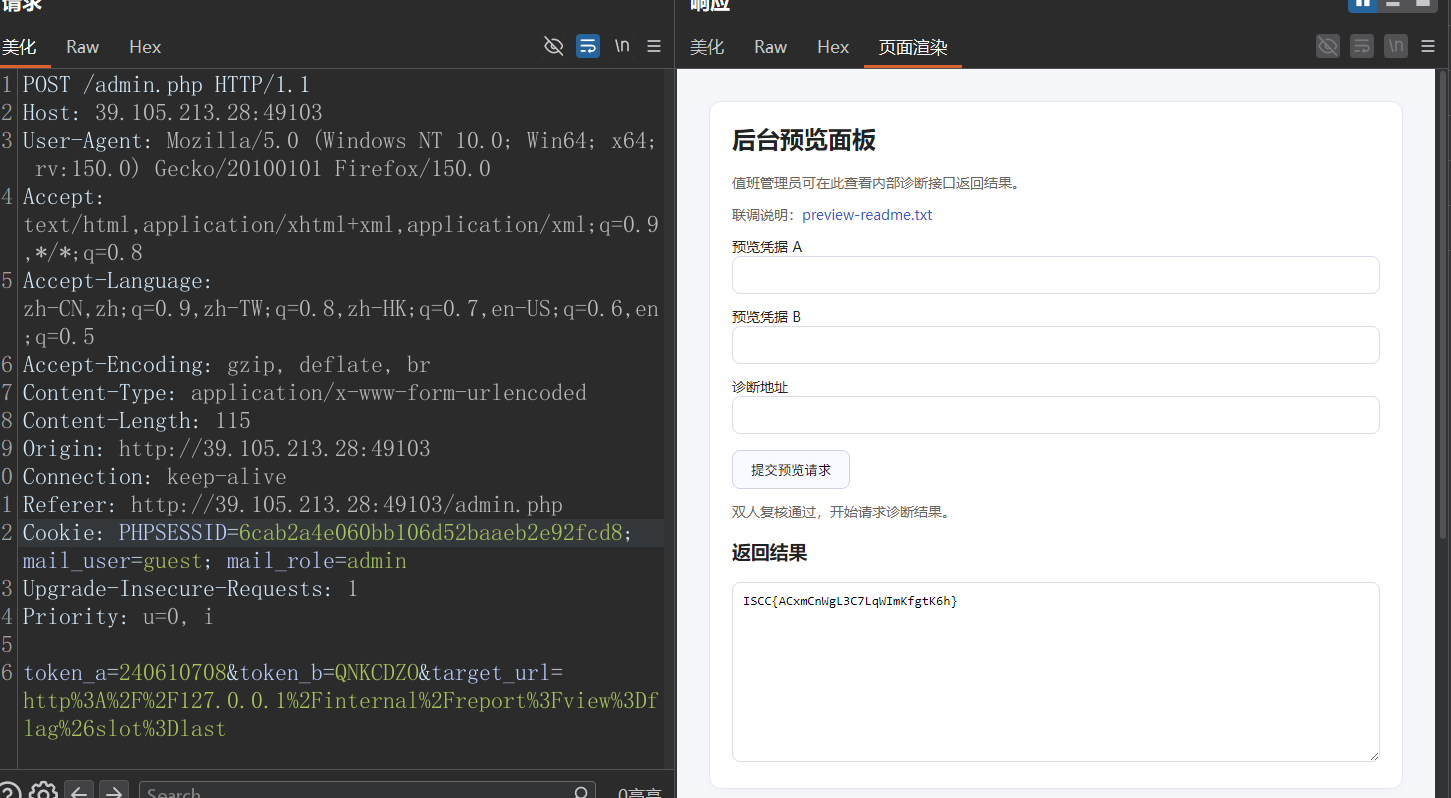Click the 双人复核通过 status message
Image resolution: width=1451 pixels, height=798 pixels.
tap(841, 512)
